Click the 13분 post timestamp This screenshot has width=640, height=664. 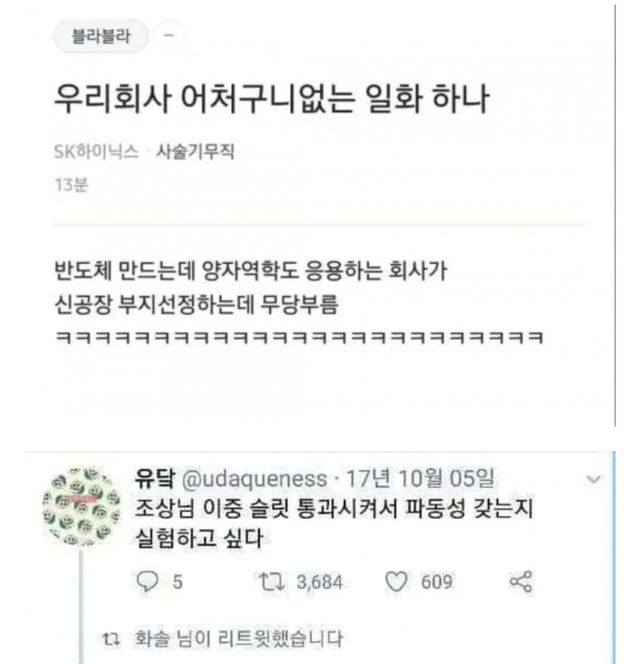click(x=71, y=185)
